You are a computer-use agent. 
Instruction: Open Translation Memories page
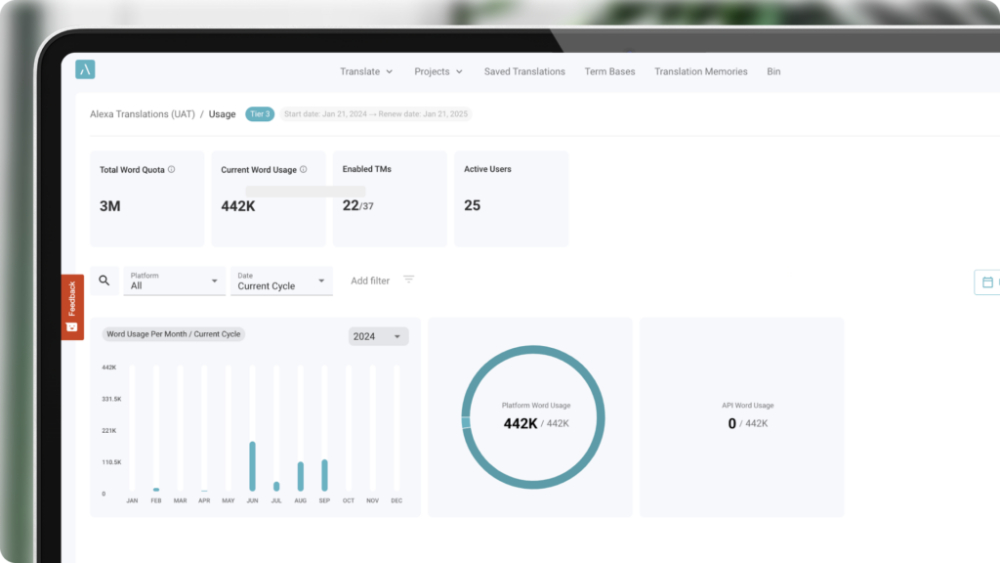700,72
